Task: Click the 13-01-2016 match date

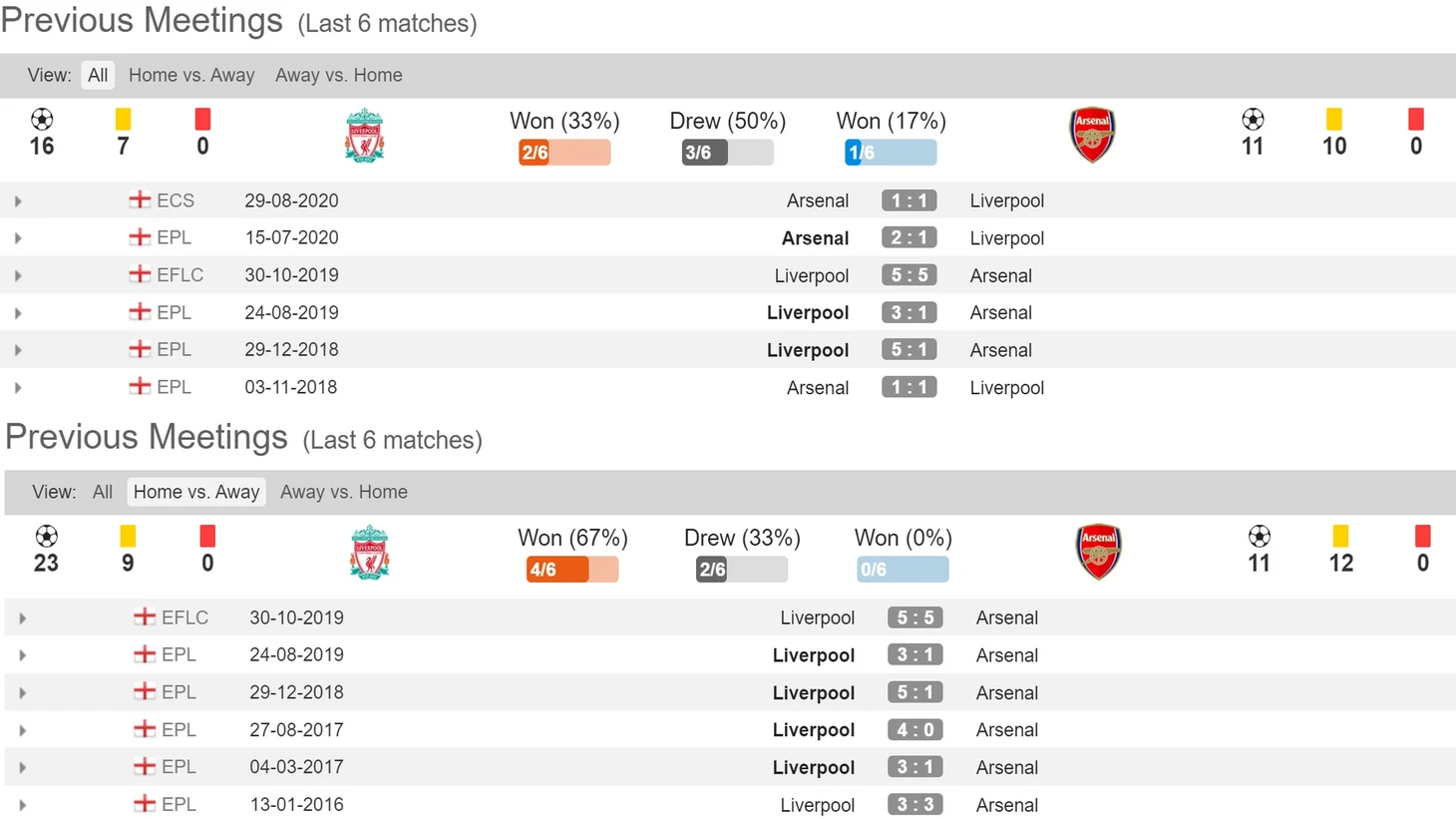Action: click(x=296, y=804)
